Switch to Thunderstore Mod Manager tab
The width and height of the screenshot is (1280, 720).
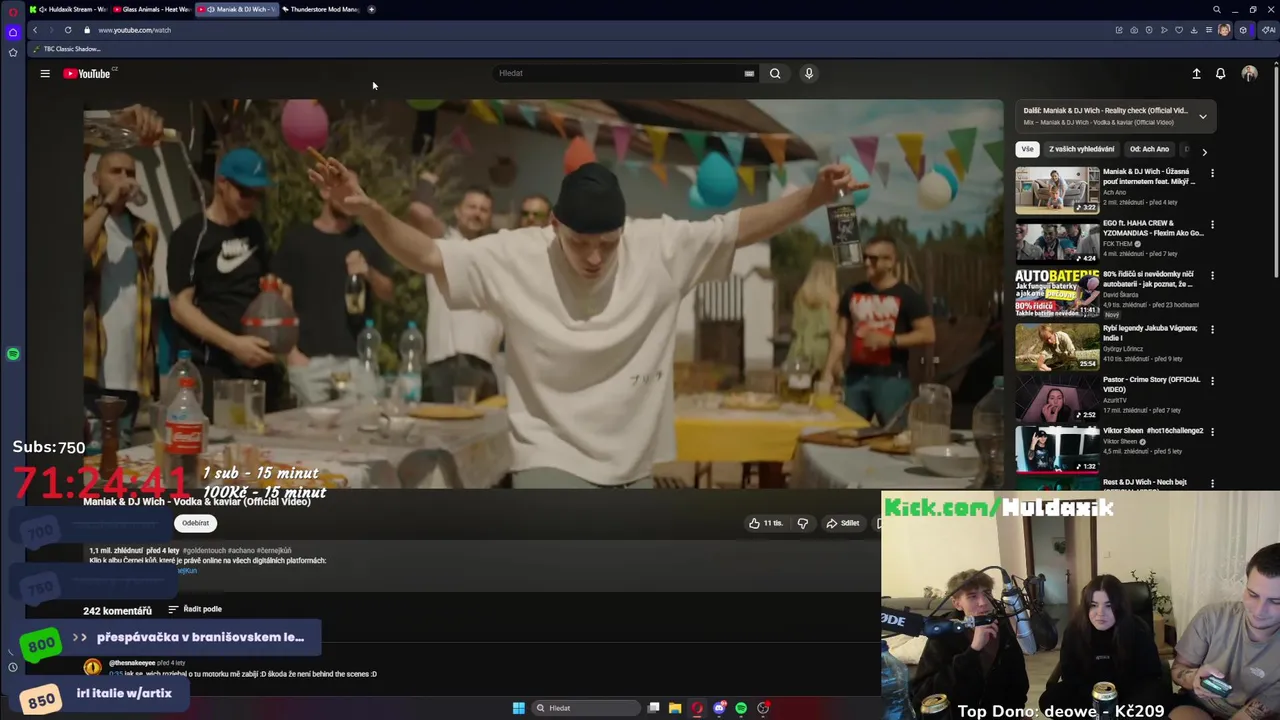click(321, 9)
